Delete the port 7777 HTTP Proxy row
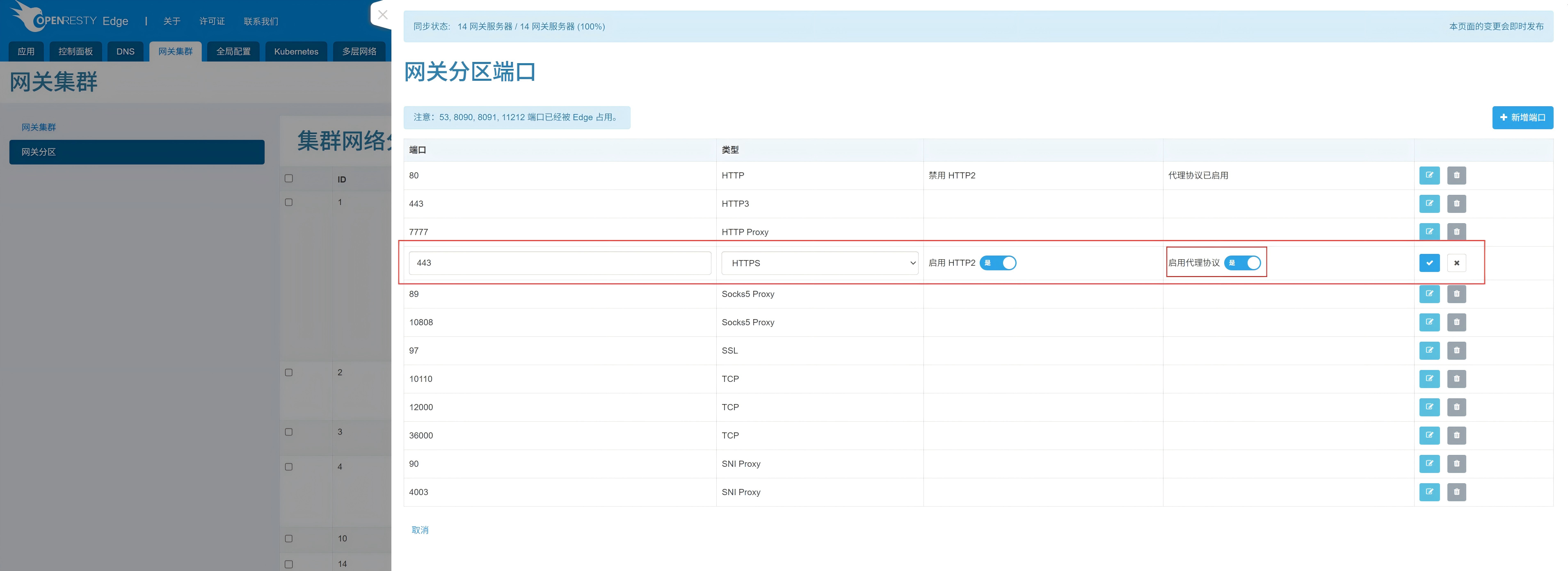This screenshot has width=1568, height=571. click(1456, 232)
